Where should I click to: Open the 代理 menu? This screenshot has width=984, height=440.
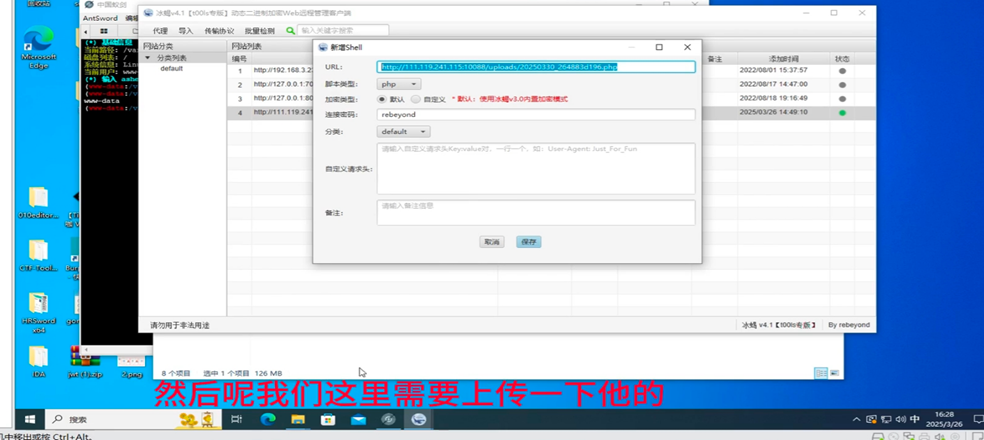click(x=160, y=30)
